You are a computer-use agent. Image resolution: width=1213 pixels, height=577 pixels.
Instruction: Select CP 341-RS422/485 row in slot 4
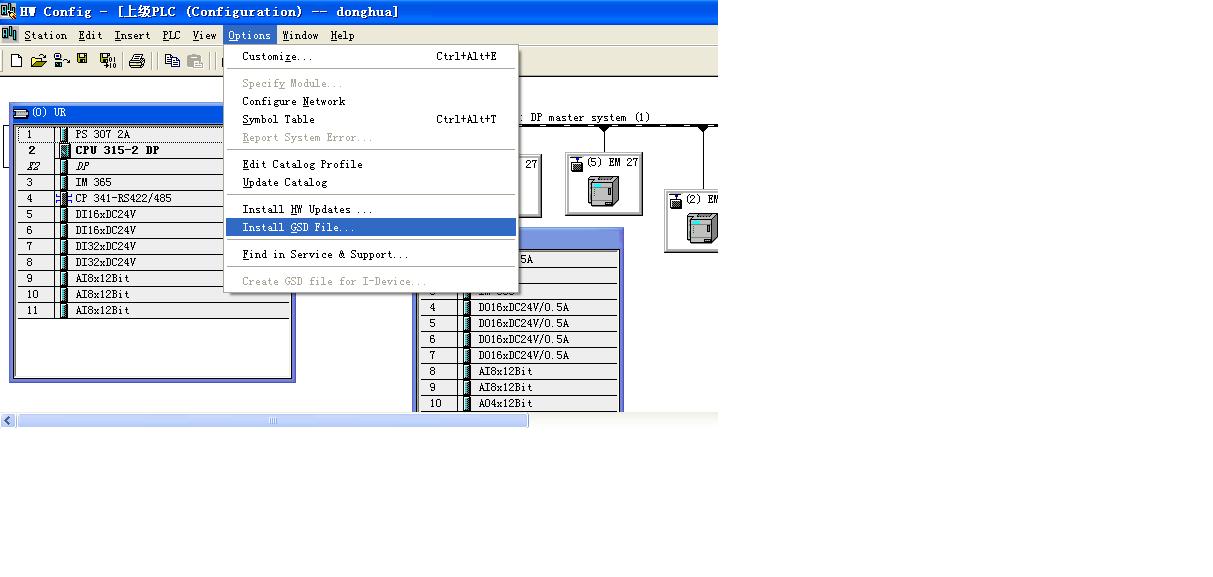click(120, 198)
